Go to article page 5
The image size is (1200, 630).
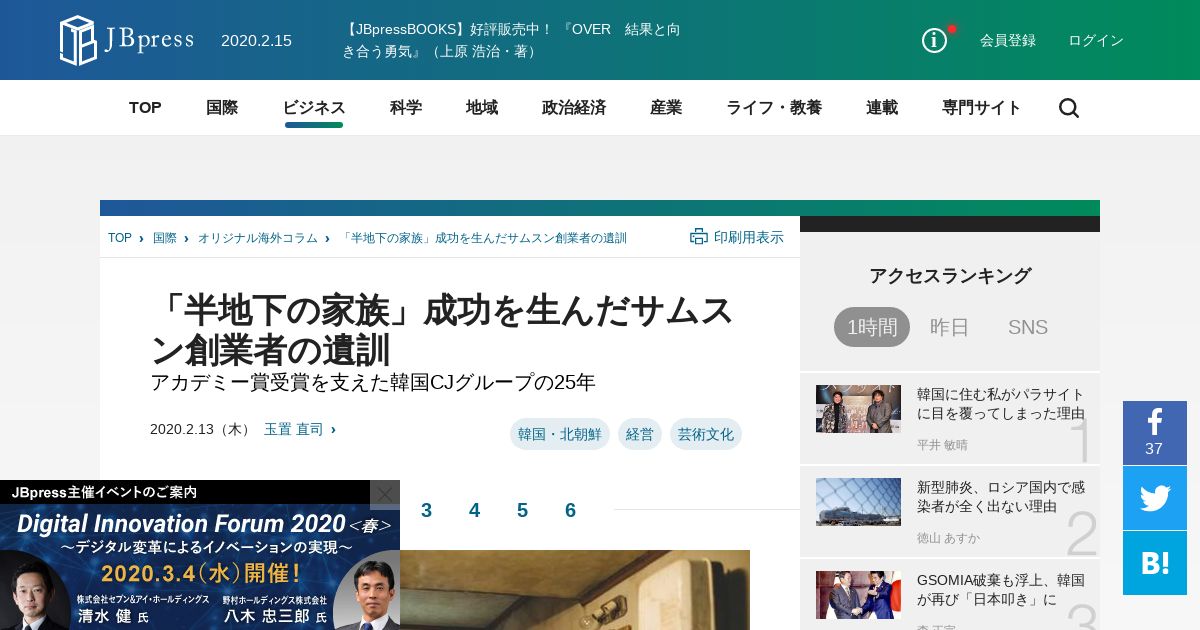tap(522, 511)
